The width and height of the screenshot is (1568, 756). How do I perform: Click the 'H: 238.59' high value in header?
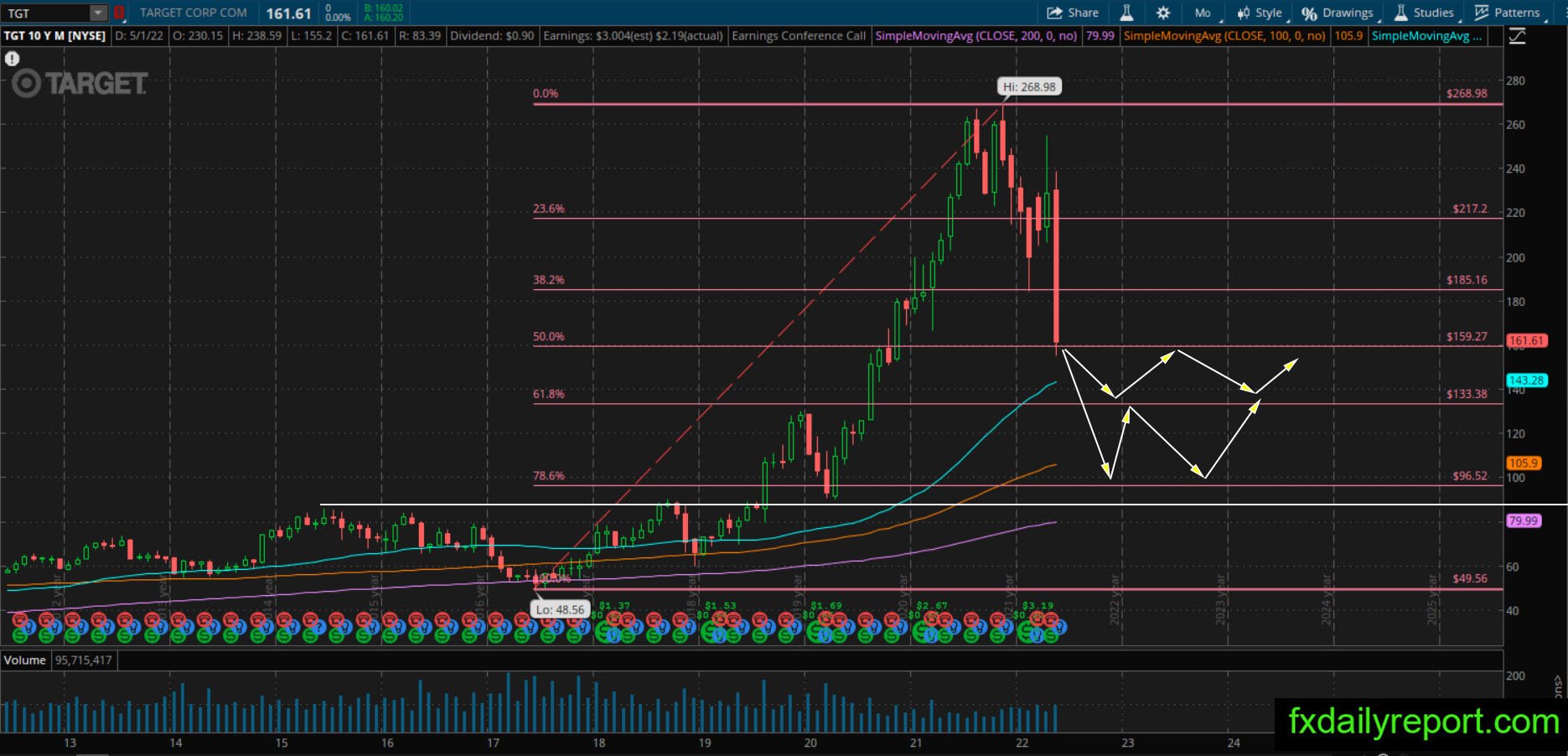click(x=257, y=36)
